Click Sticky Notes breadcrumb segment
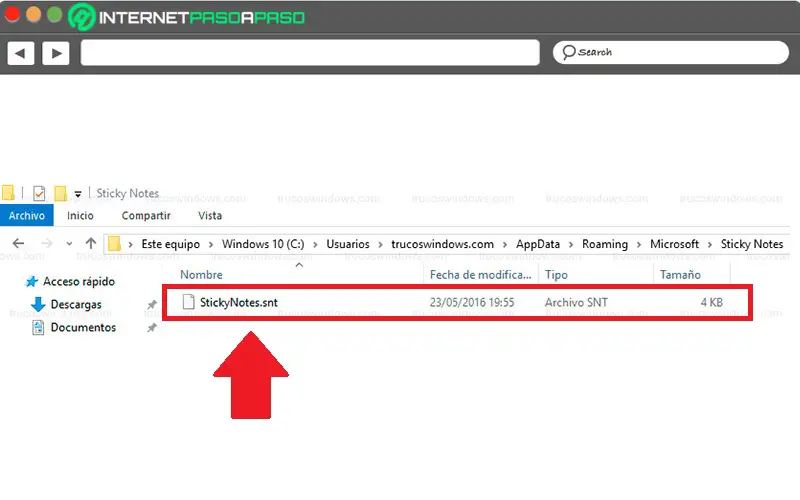 coord(752,244)
